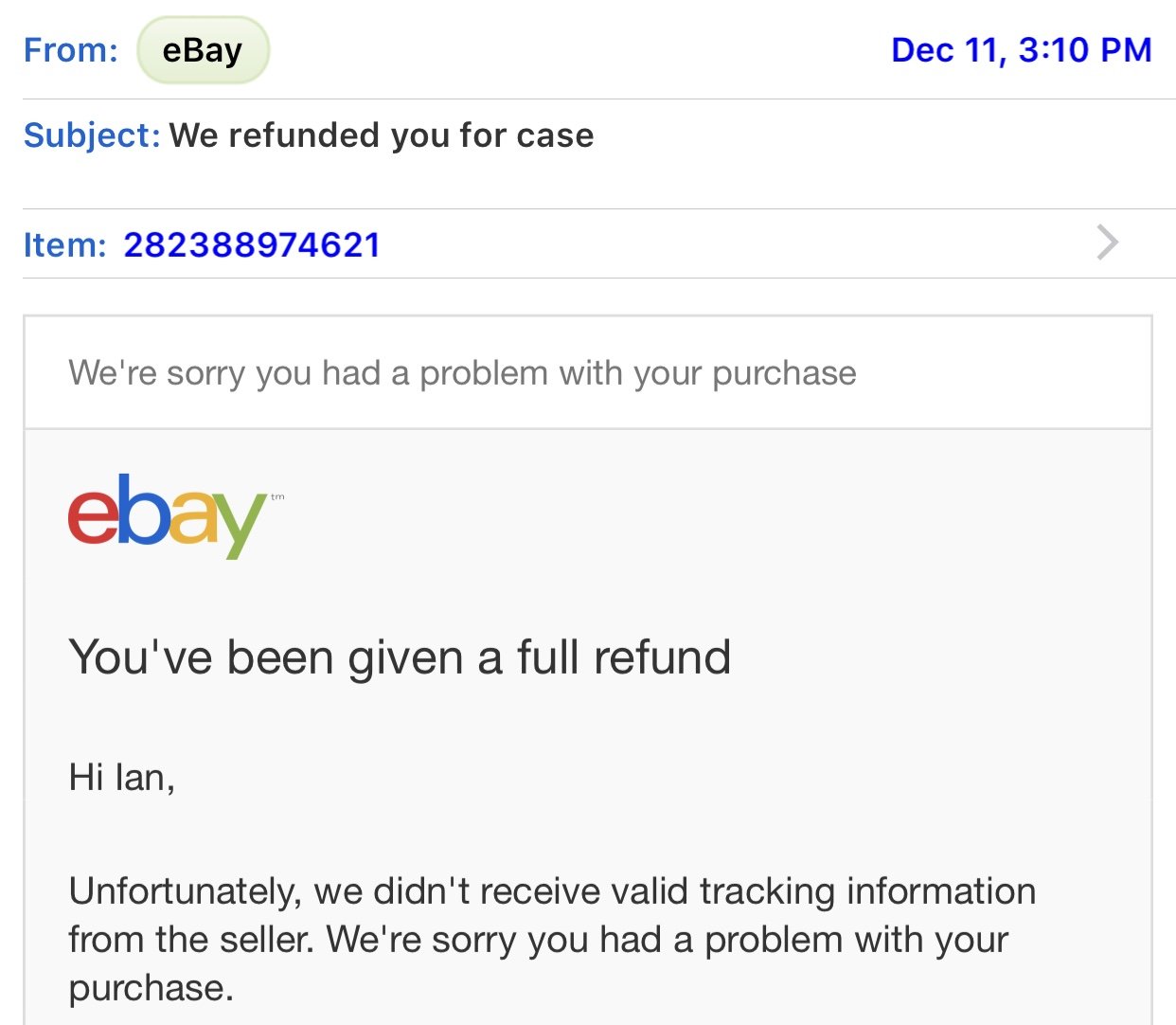Tap the Hi Ian greeting

point(122,778)
